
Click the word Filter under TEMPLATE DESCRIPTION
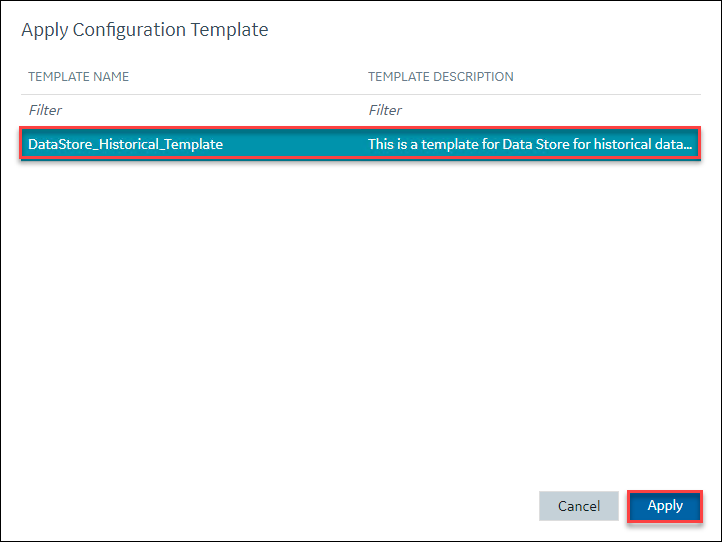coord(385,110)
